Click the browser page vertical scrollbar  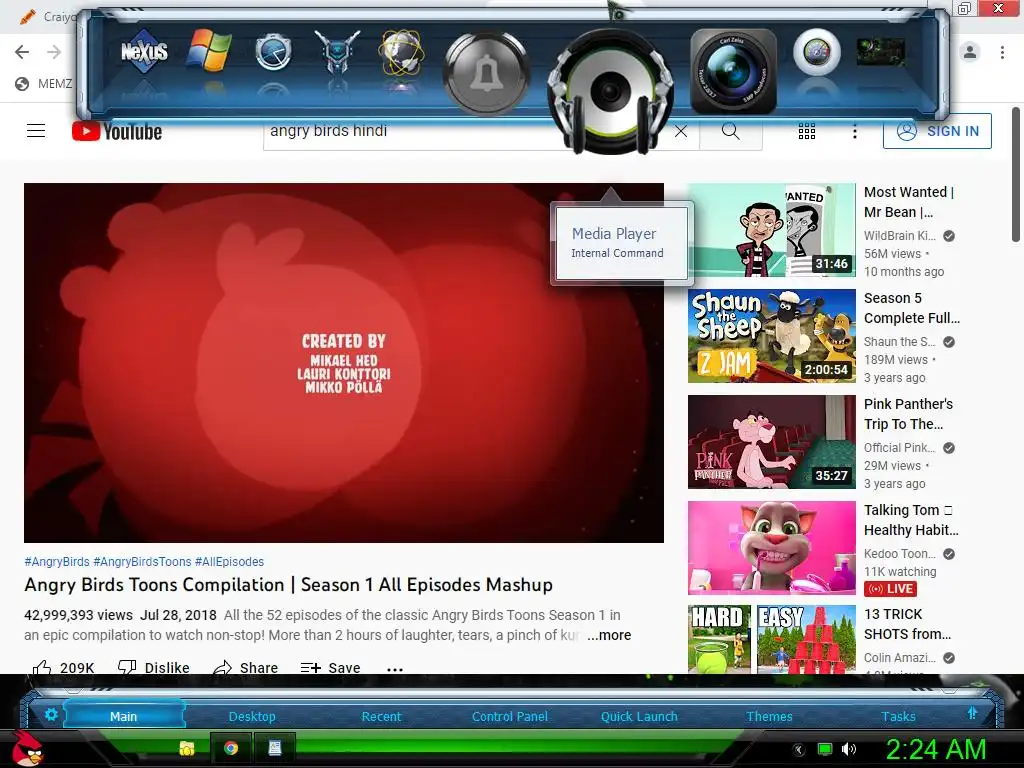[1016, 175]
